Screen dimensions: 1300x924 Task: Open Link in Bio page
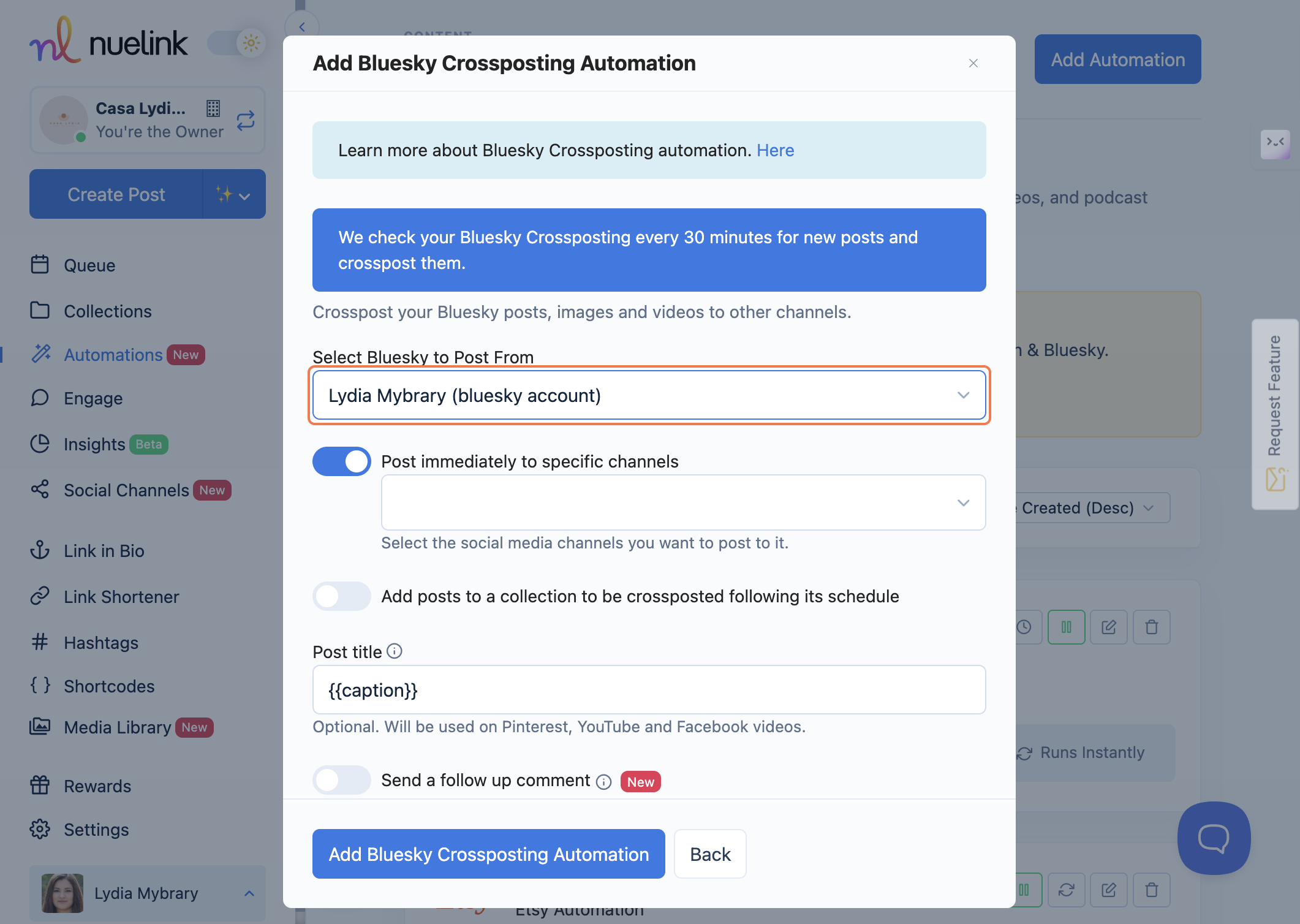104,551
